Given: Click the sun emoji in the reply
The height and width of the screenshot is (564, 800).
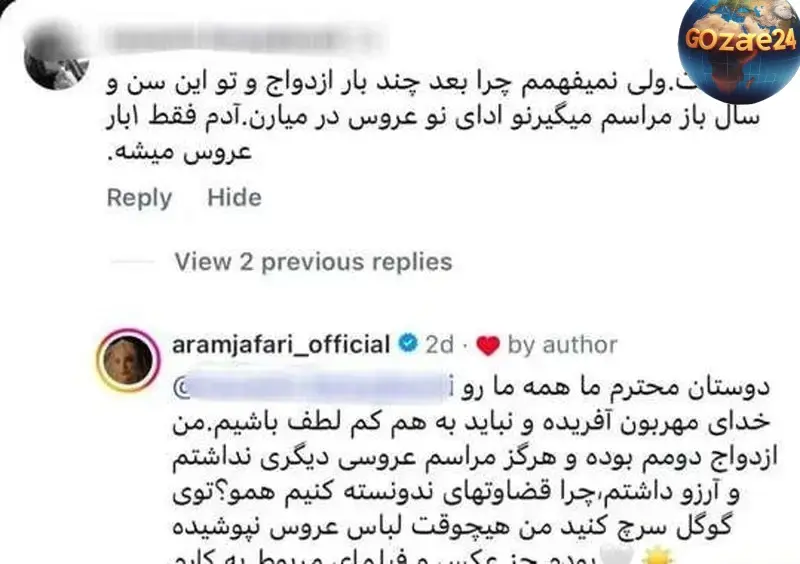Looking at the screenshot, I should 658,555.
